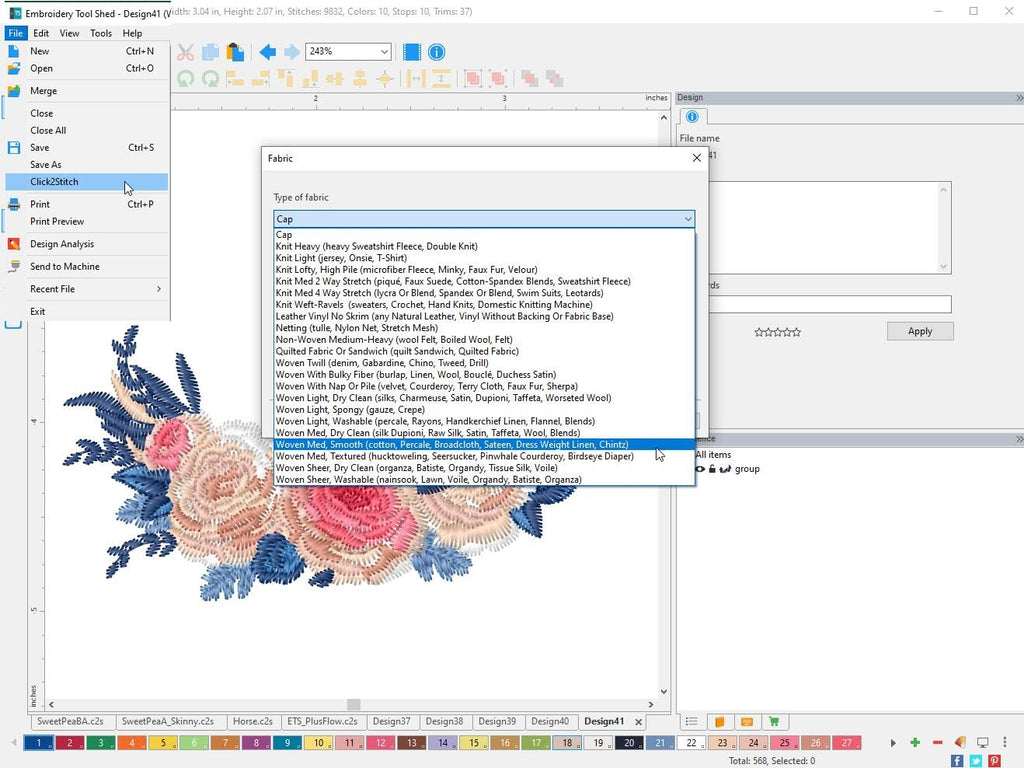Click the align bottom icon
The width and height of the screenshot is (1024, 768).
[x=310, y=79]
